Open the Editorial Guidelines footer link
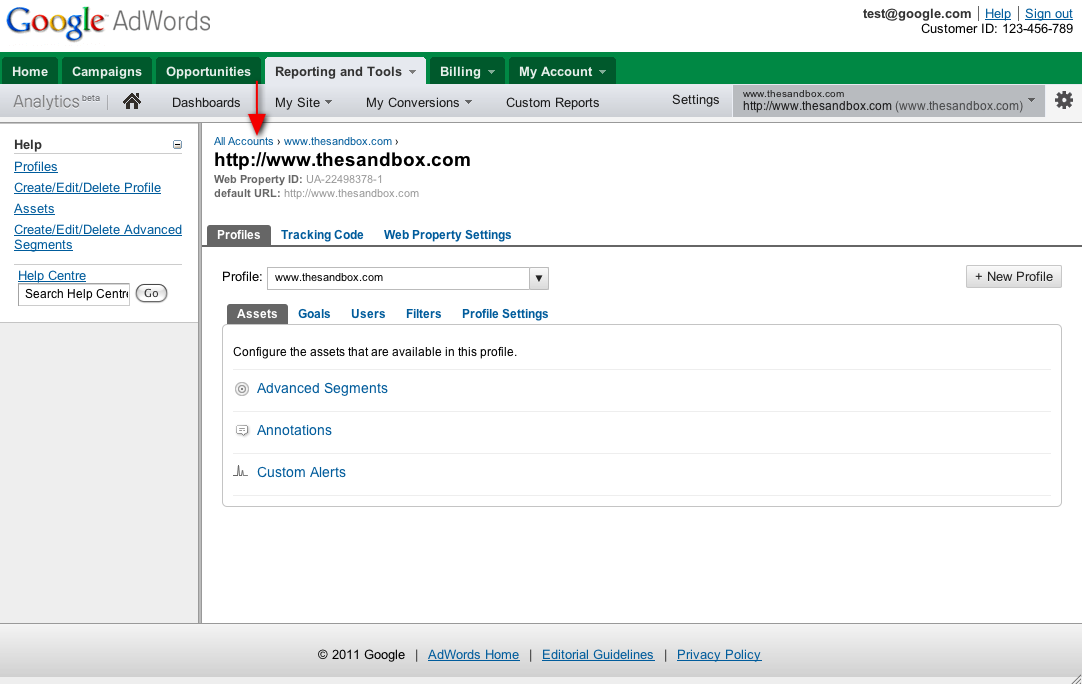 [x=598, y=654]
